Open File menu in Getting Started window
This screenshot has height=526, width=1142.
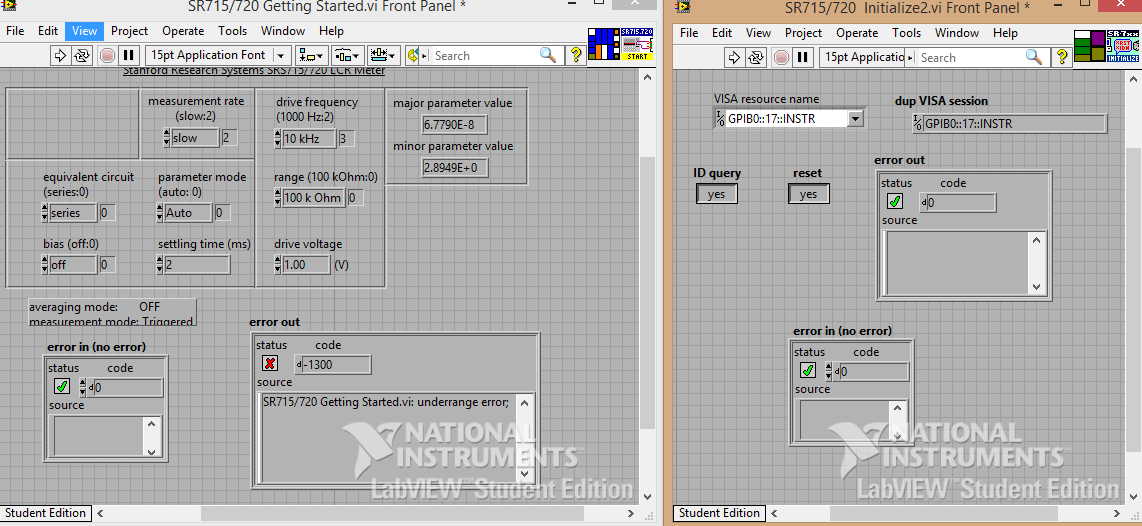click(15, 31)
